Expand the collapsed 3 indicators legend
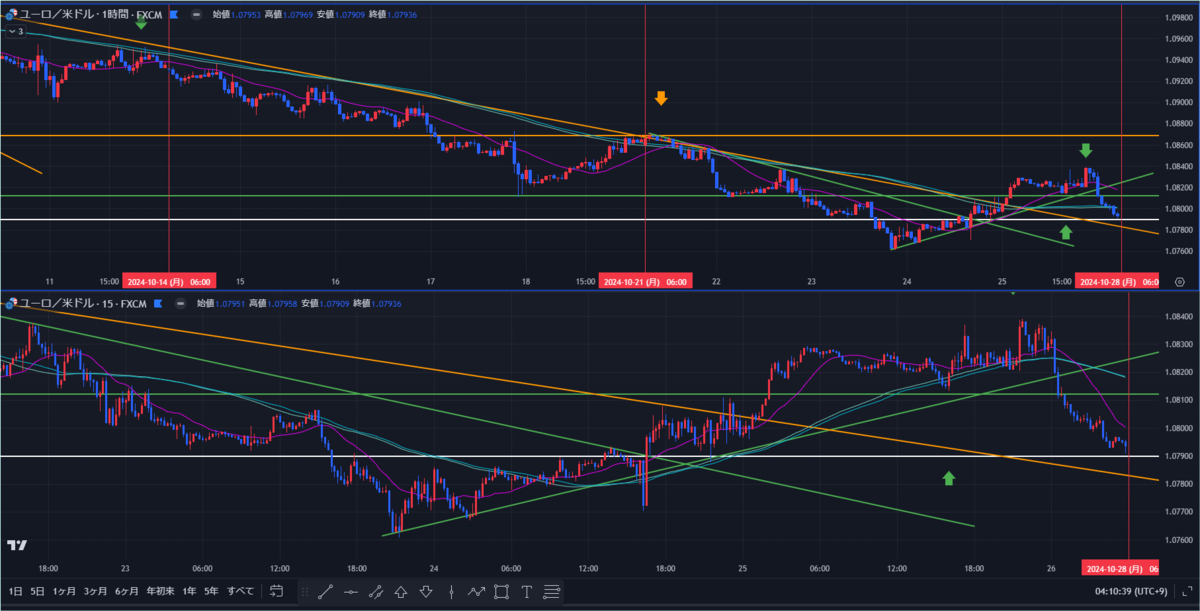 pyautogui.click(x=14, y=32)
